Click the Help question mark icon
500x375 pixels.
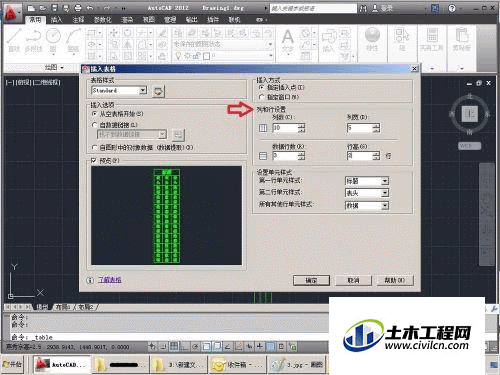coord(452,8)
